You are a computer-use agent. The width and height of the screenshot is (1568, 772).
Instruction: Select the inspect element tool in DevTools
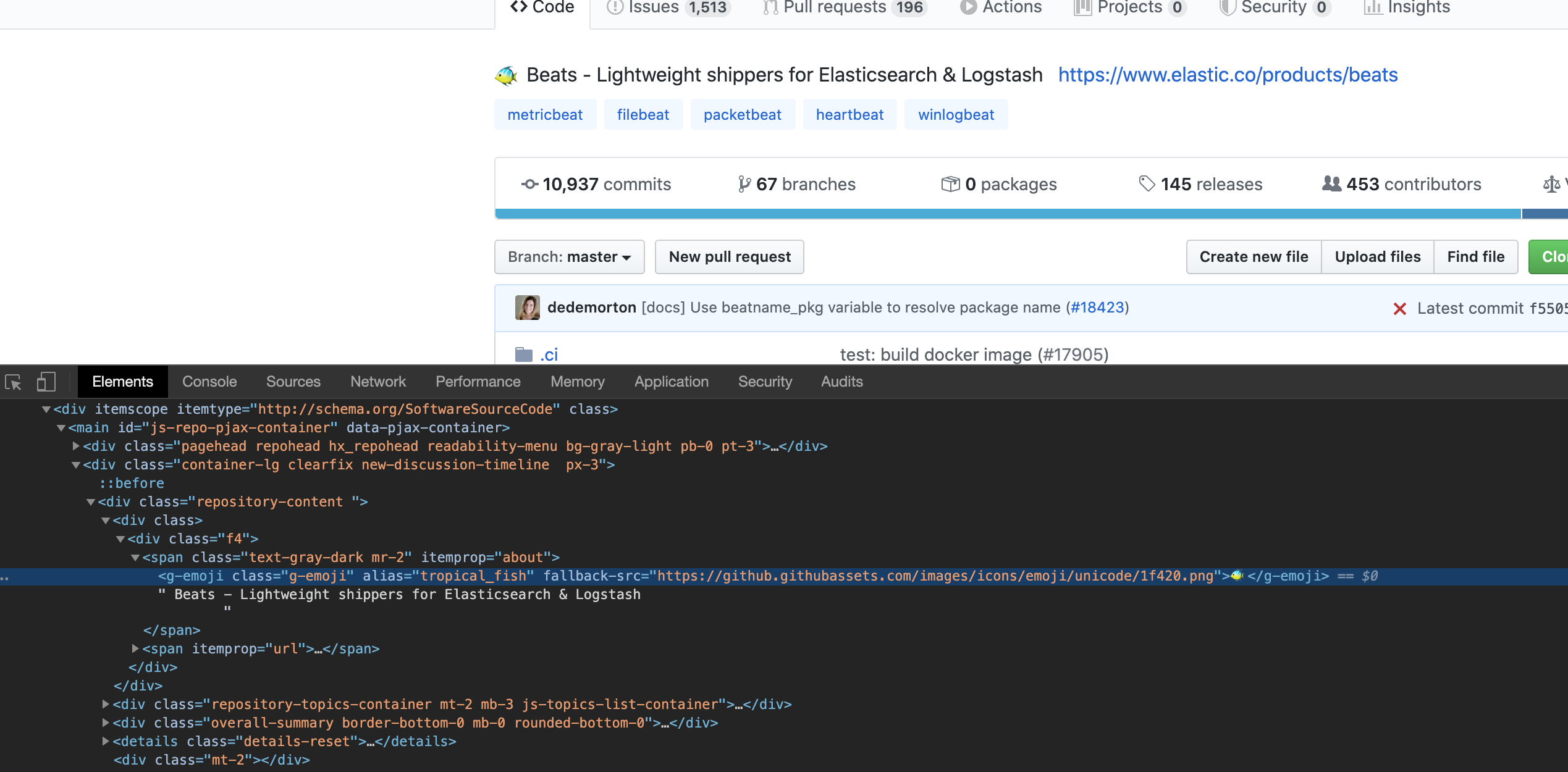tap(14, 382)
